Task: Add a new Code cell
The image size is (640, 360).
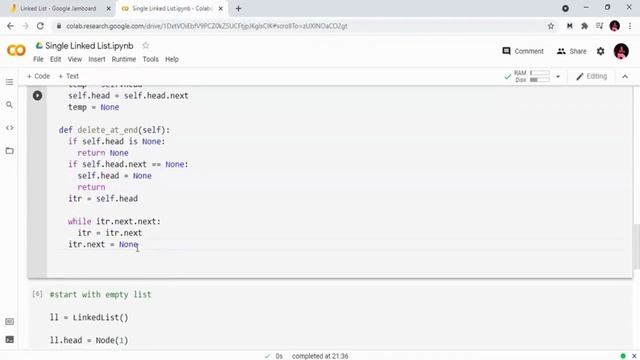Action: pyautogui.click(x=38, y=76)
